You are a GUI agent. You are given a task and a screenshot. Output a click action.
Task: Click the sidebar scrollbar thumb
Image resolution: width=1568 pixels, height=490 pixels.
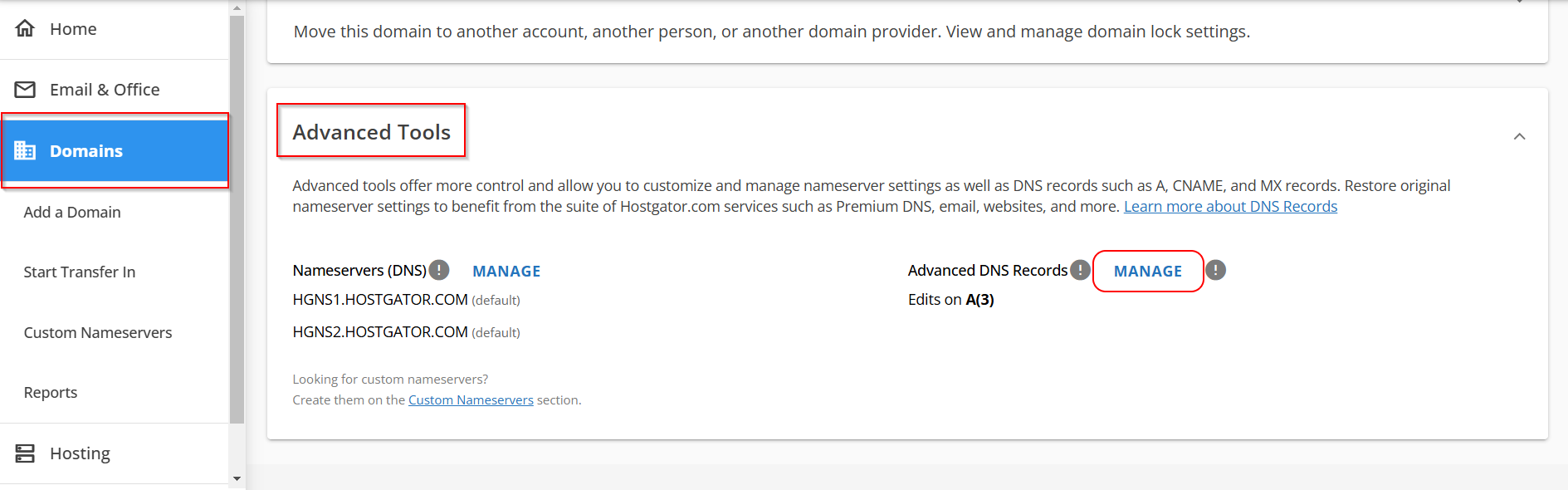click(237, 216)
